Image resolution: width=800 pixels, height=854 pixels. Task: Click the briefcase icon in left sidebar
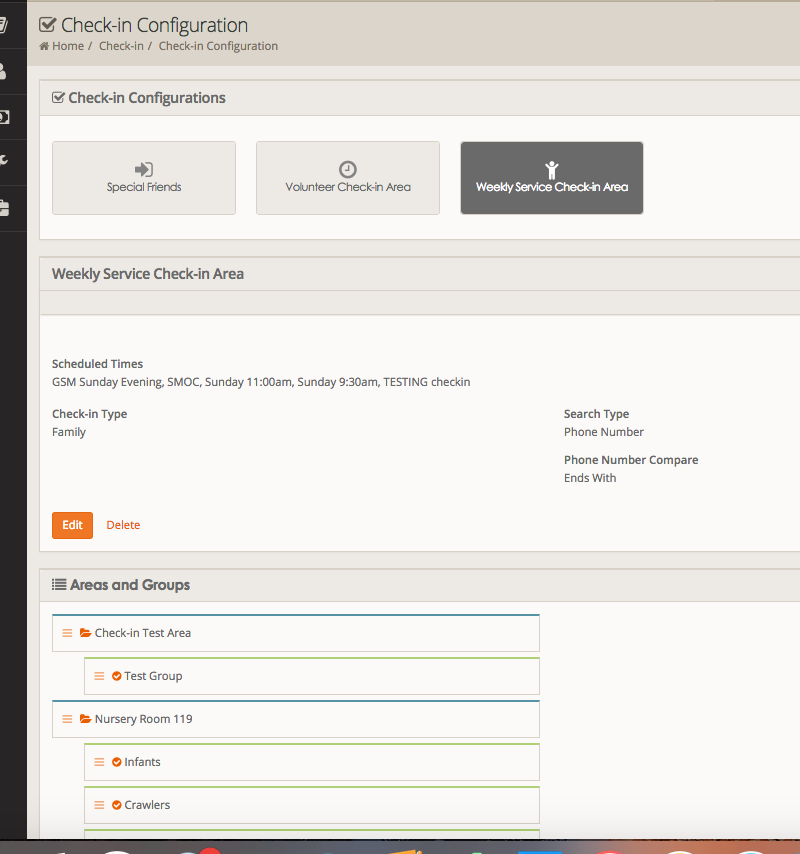coord(5,208)
